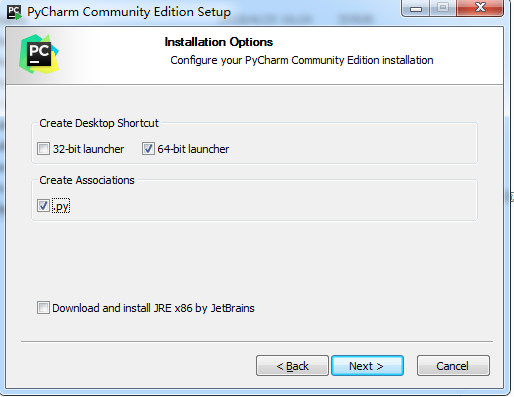Click 'Configure your PyCharm Community Edition installation' text

[x=302, y=60]
